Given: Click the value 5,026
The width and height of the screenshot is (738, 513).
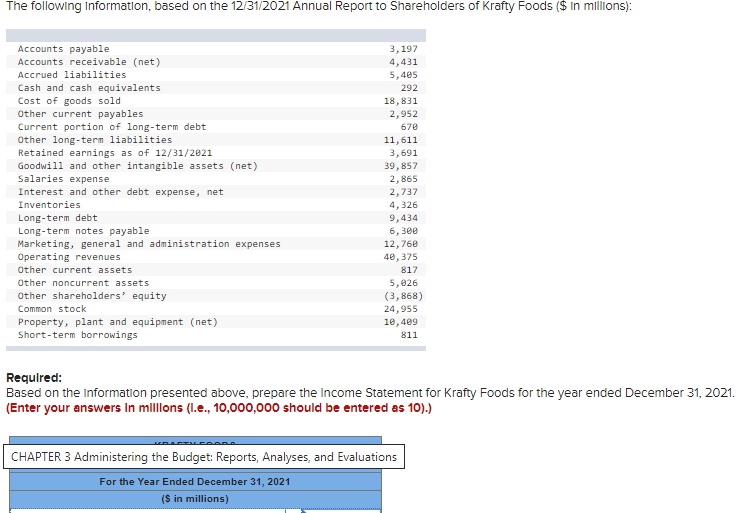Looking at the screenshot, I should (x=403, y=283).
